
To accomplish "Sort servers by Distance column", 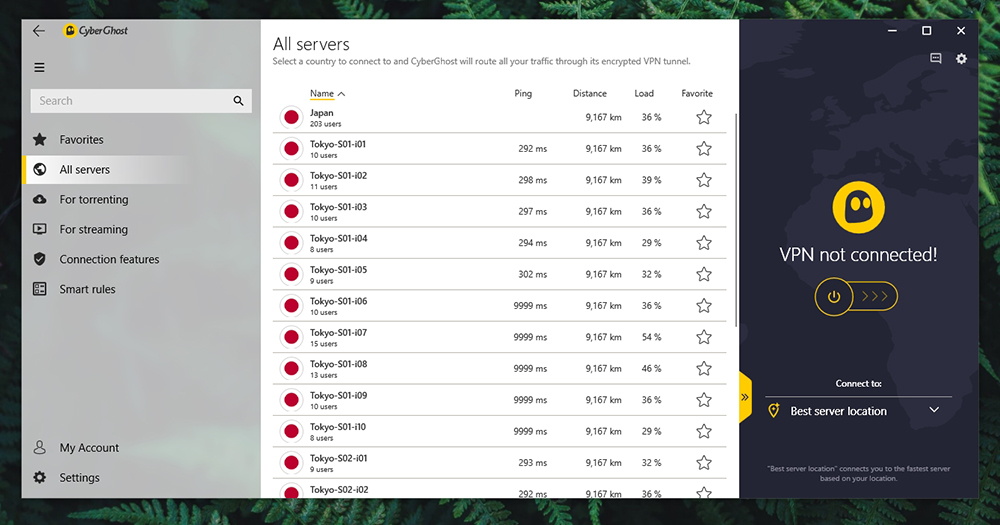I will click(x=589, y=94).
